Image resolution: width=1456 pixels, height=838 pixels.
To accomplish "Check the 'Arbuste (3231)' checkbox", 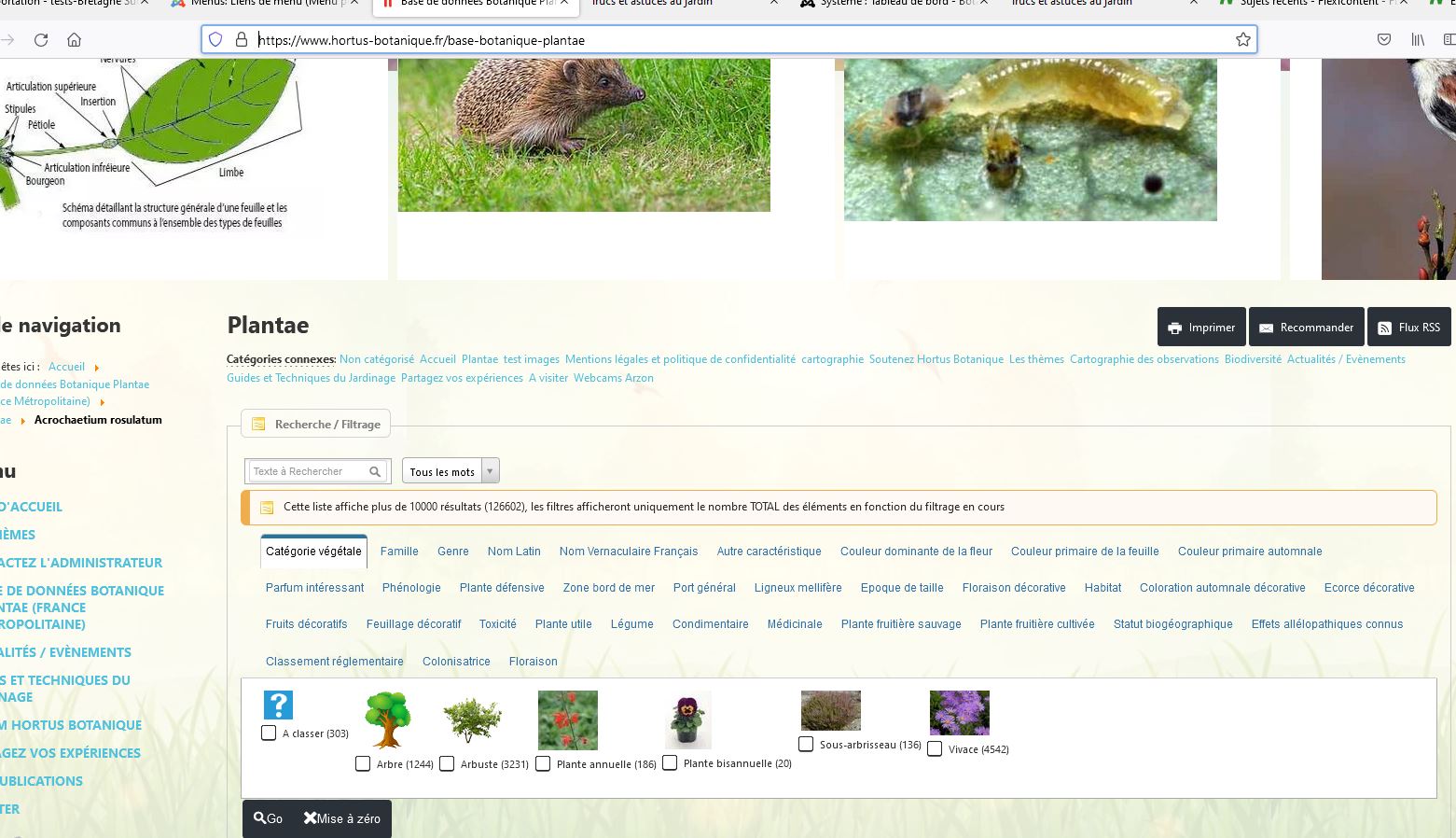I will pyautogui.click(x=447, y=763).
